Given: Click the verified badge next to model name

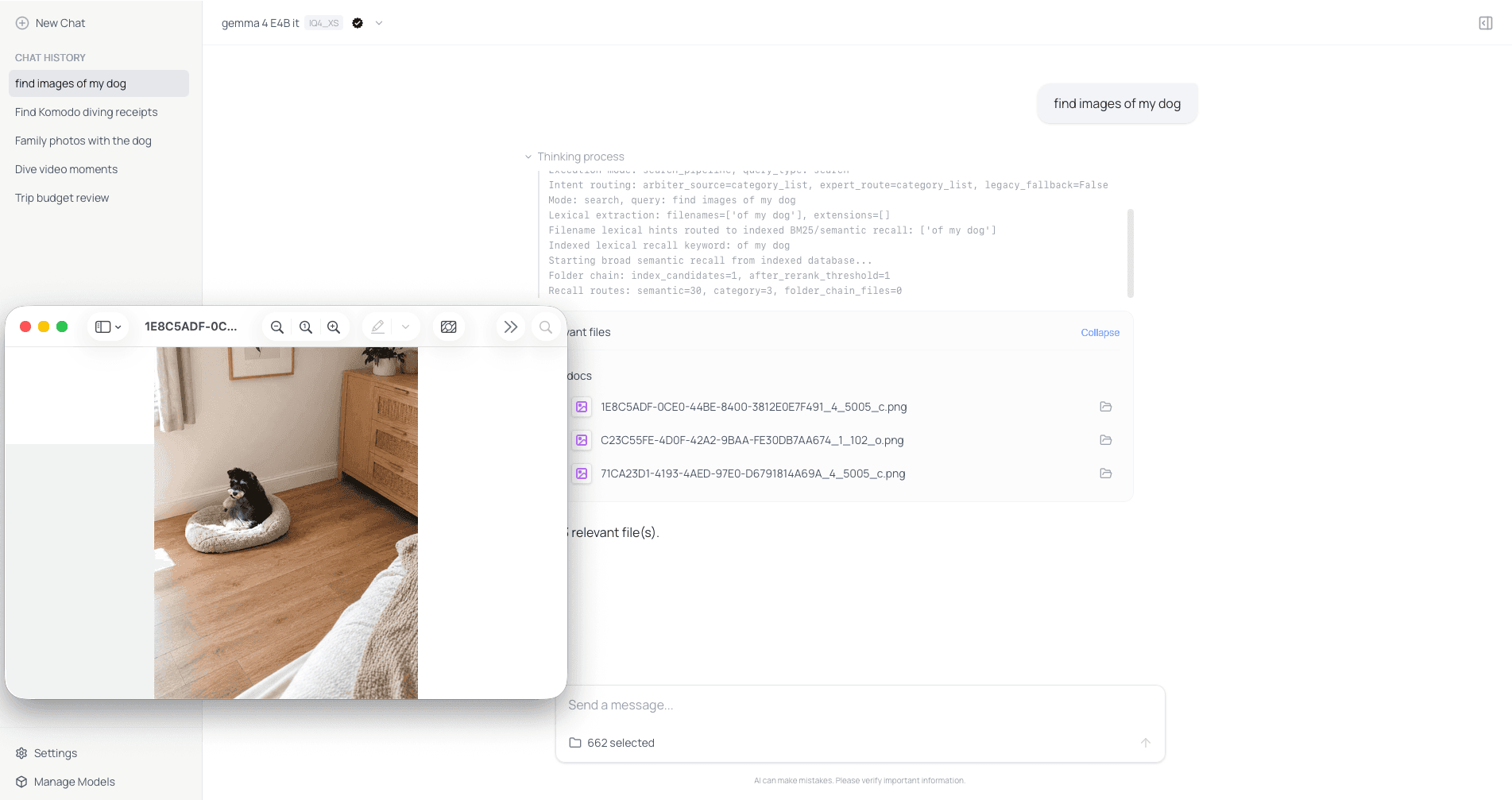Looking at the screenshot, I should 358,23.
